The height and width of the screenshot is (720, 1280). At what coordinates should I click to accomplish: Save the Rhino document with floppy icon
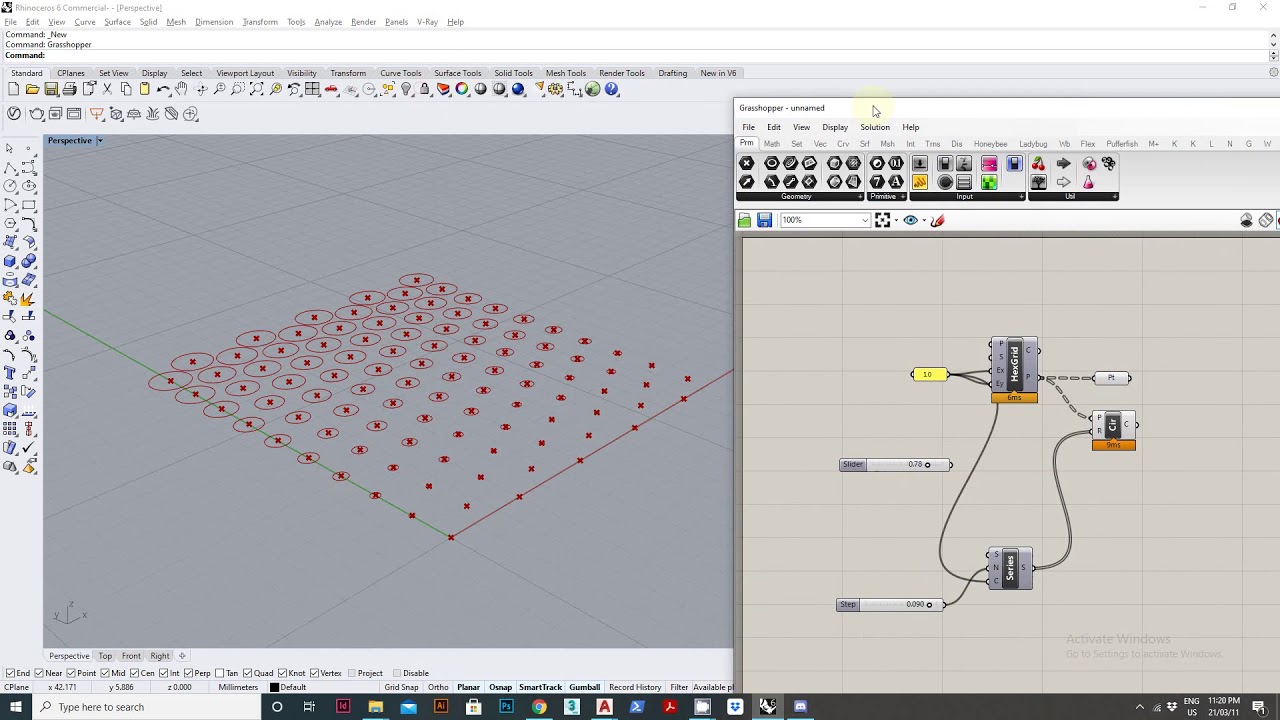click(51, 89)
